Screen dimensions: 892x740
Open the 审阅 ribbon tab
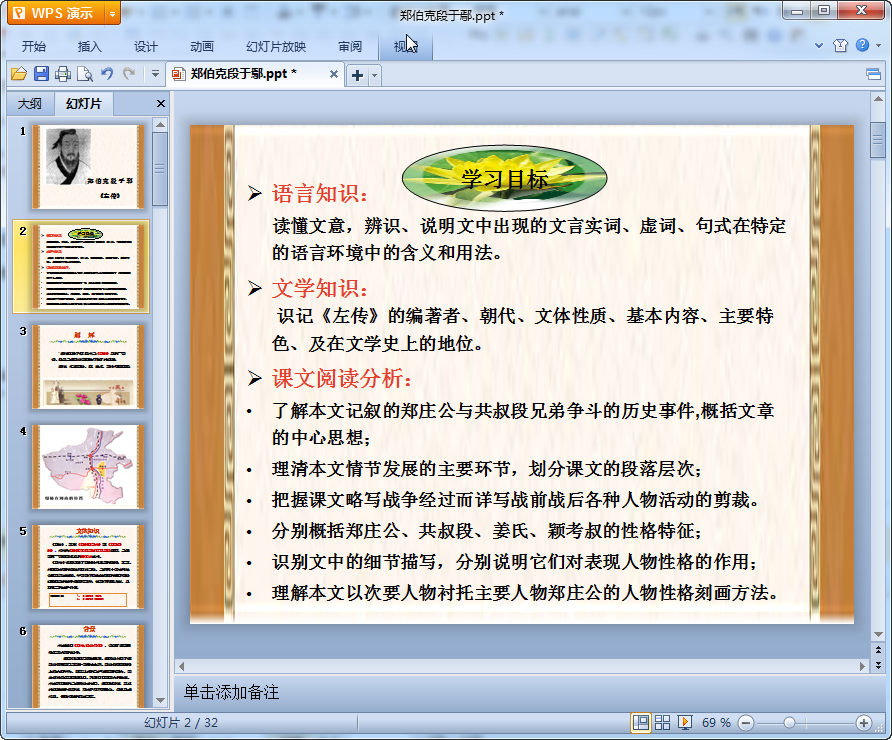[350, 47]
